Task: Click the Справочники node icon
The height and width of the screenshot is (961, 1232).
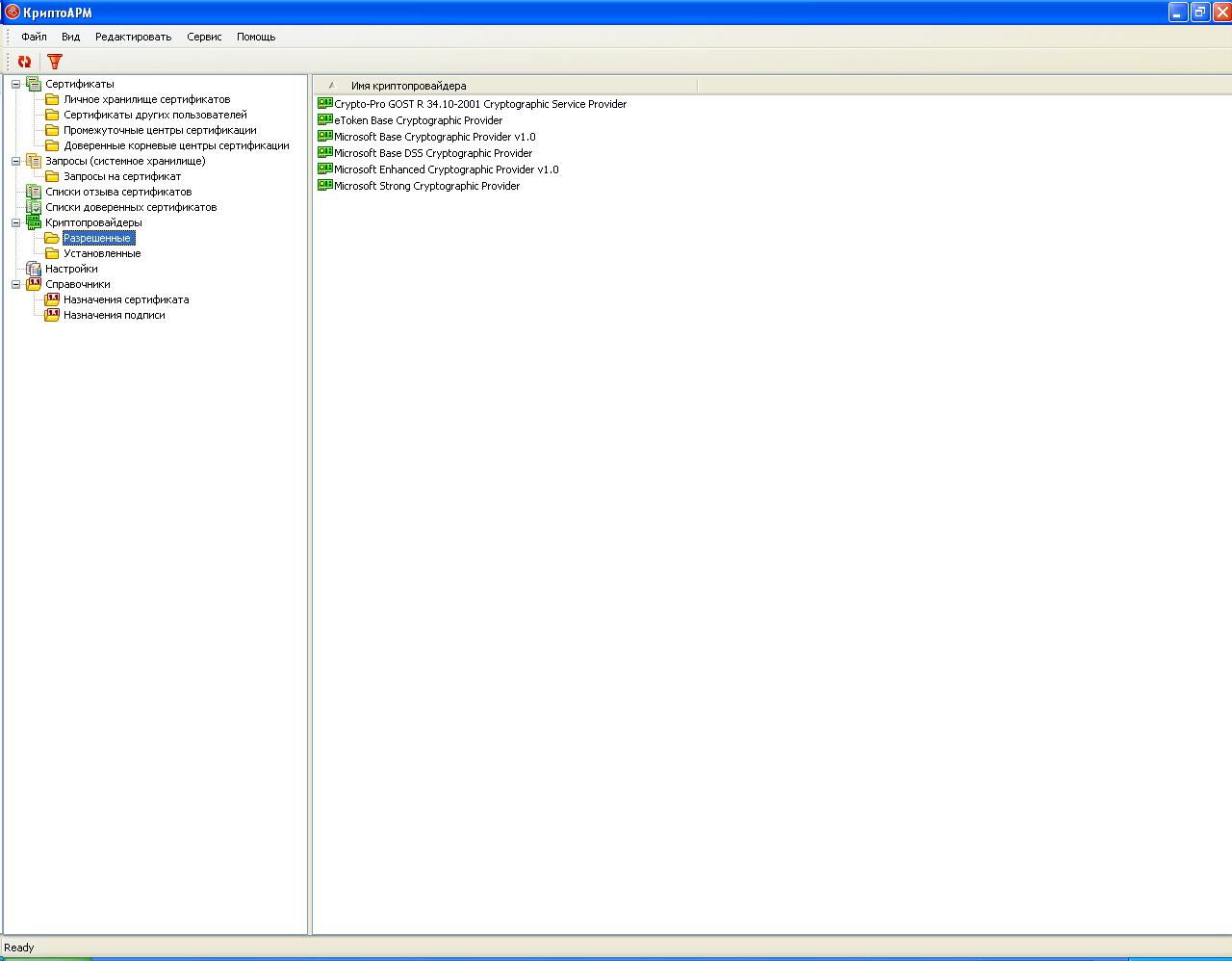Action: [34, 284]
